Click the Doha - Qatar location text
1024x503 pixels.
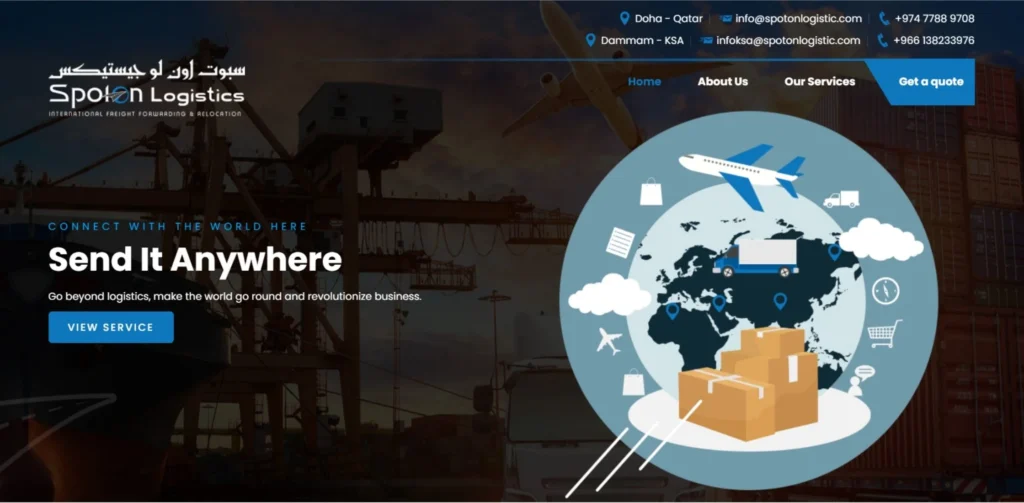[669, 19]
